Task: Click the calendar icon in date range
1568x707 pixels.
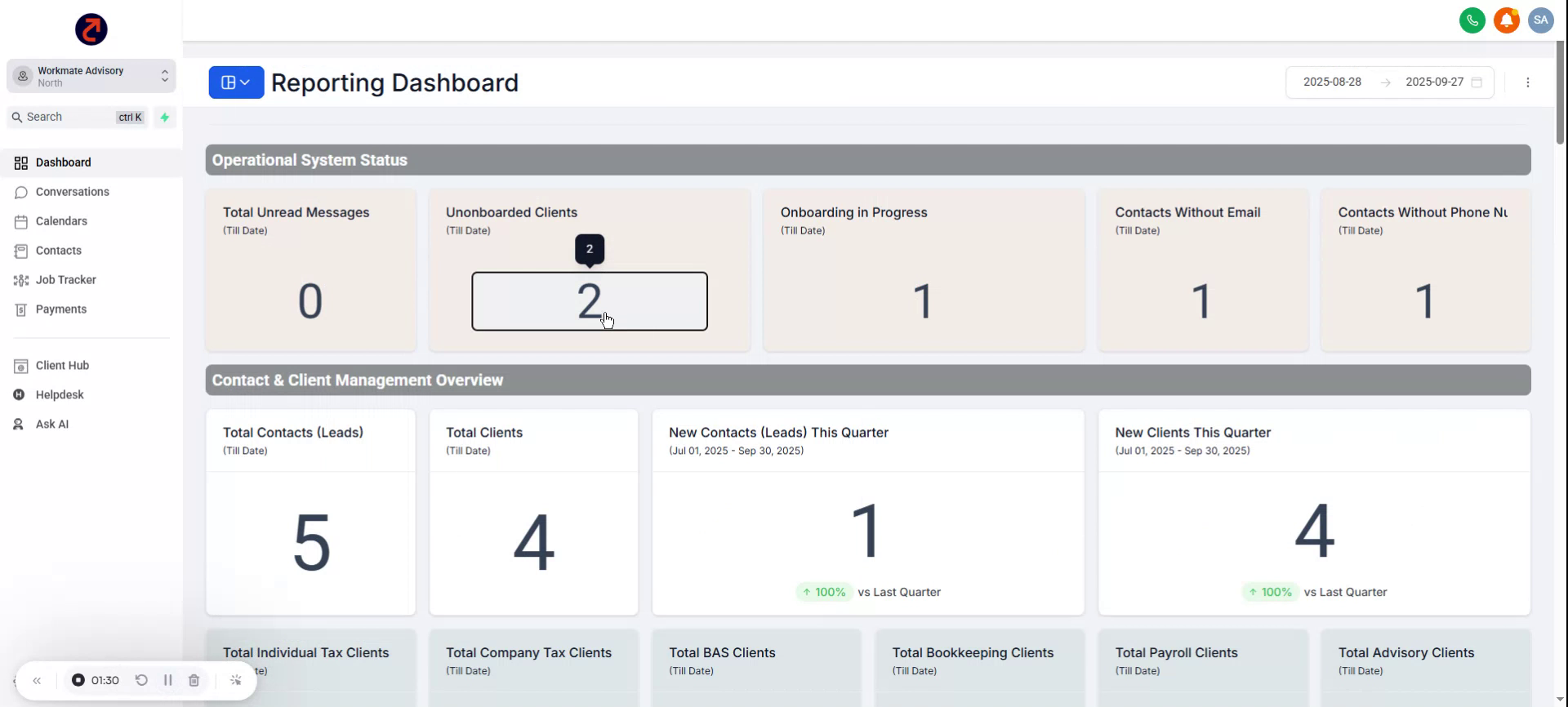Action: [1477, 82]
